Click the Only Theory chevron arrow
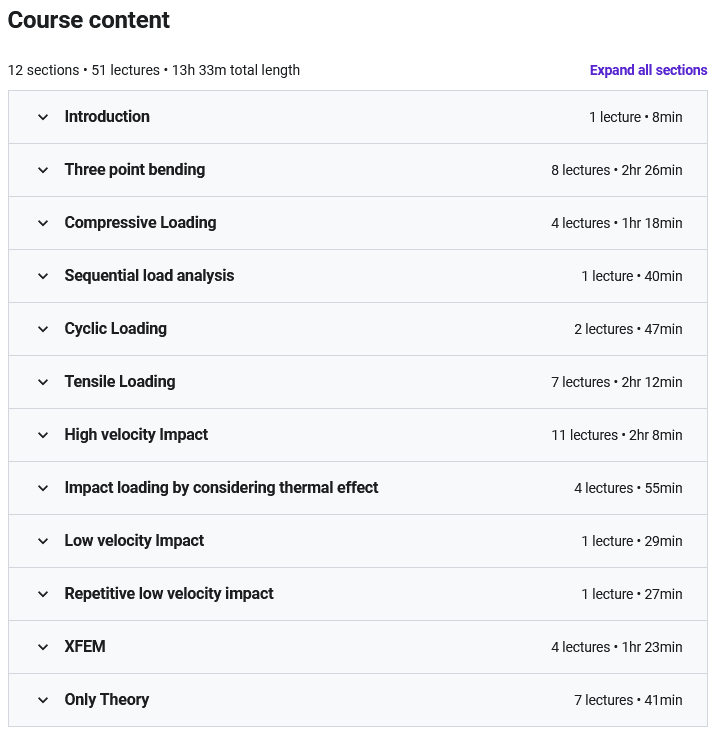717x734 pixels. click(x=43, y=700)
